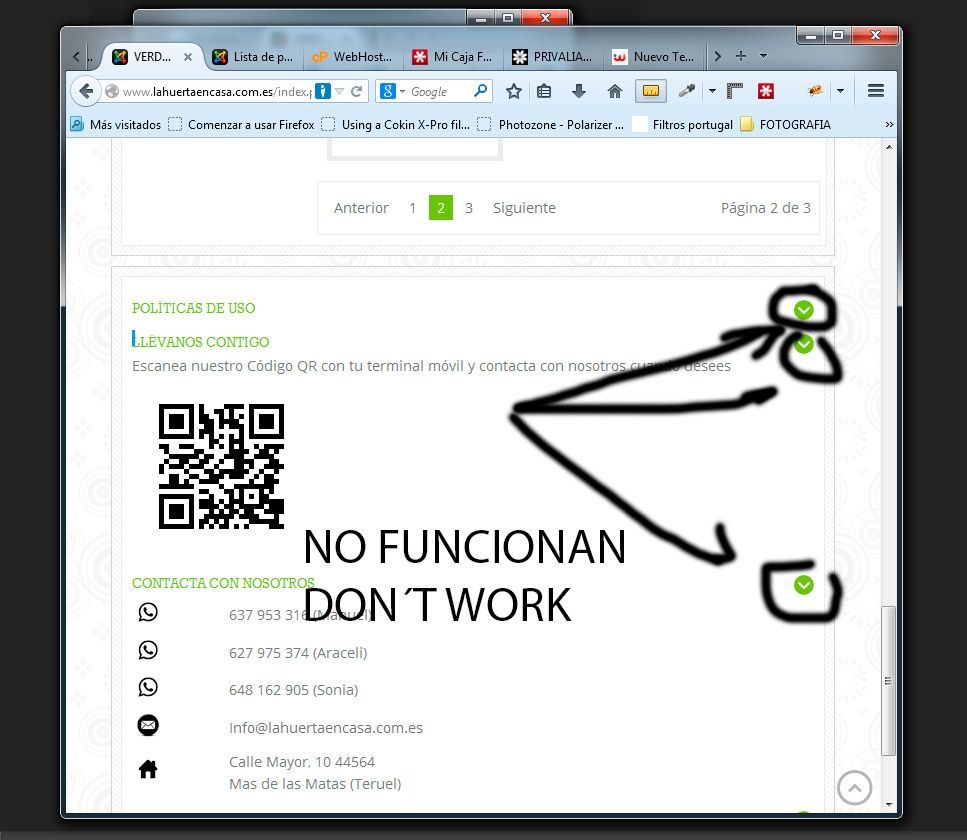Click the yellow ruler toolbar icon
Screen dimensions: 967x840
[x=651, y=91]
